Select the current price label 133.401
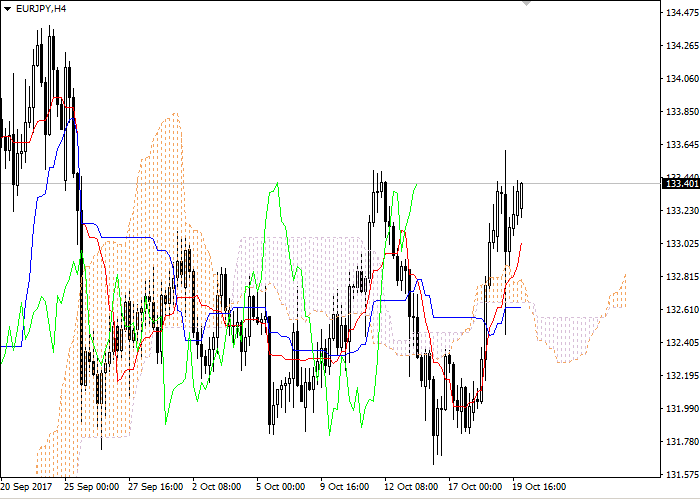The width and height of the screenshot is (700, 500). (x=682, y=183)
